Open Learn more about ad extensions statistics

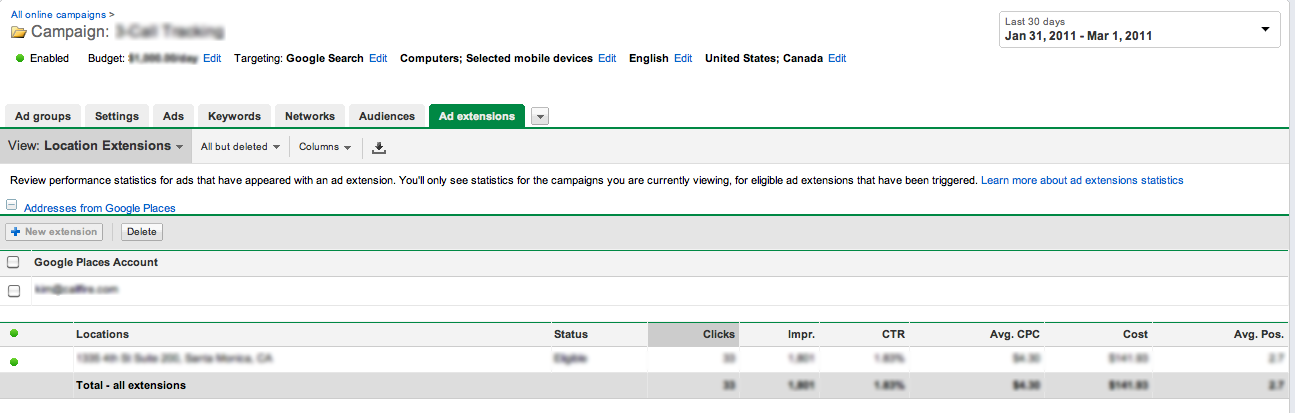[1082, 180]
